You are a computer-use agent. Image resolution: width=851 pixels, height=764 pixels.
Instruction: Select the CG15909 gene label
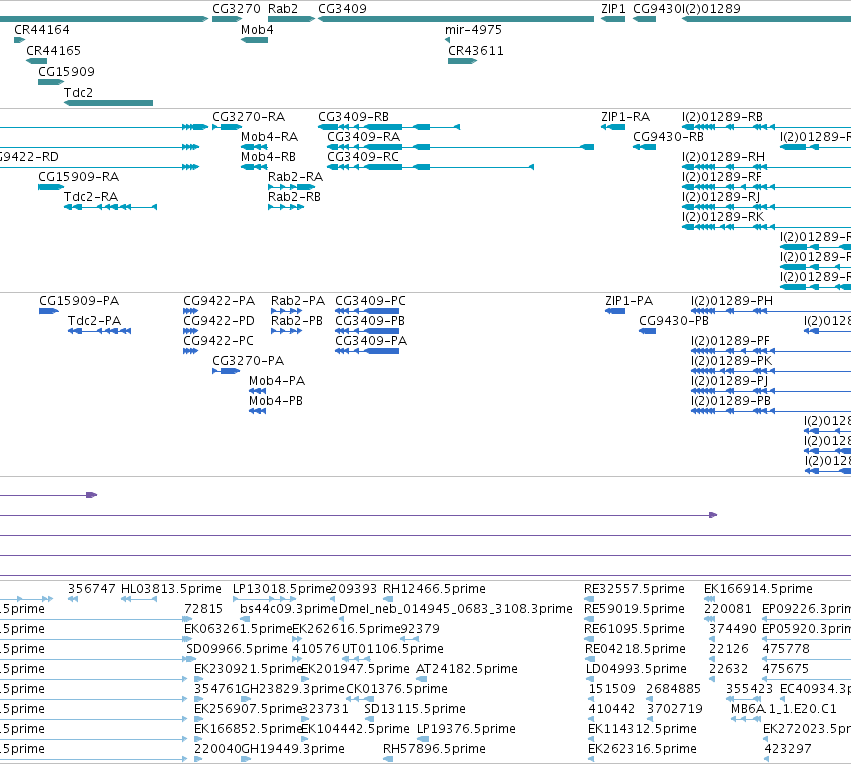(66, 72)
